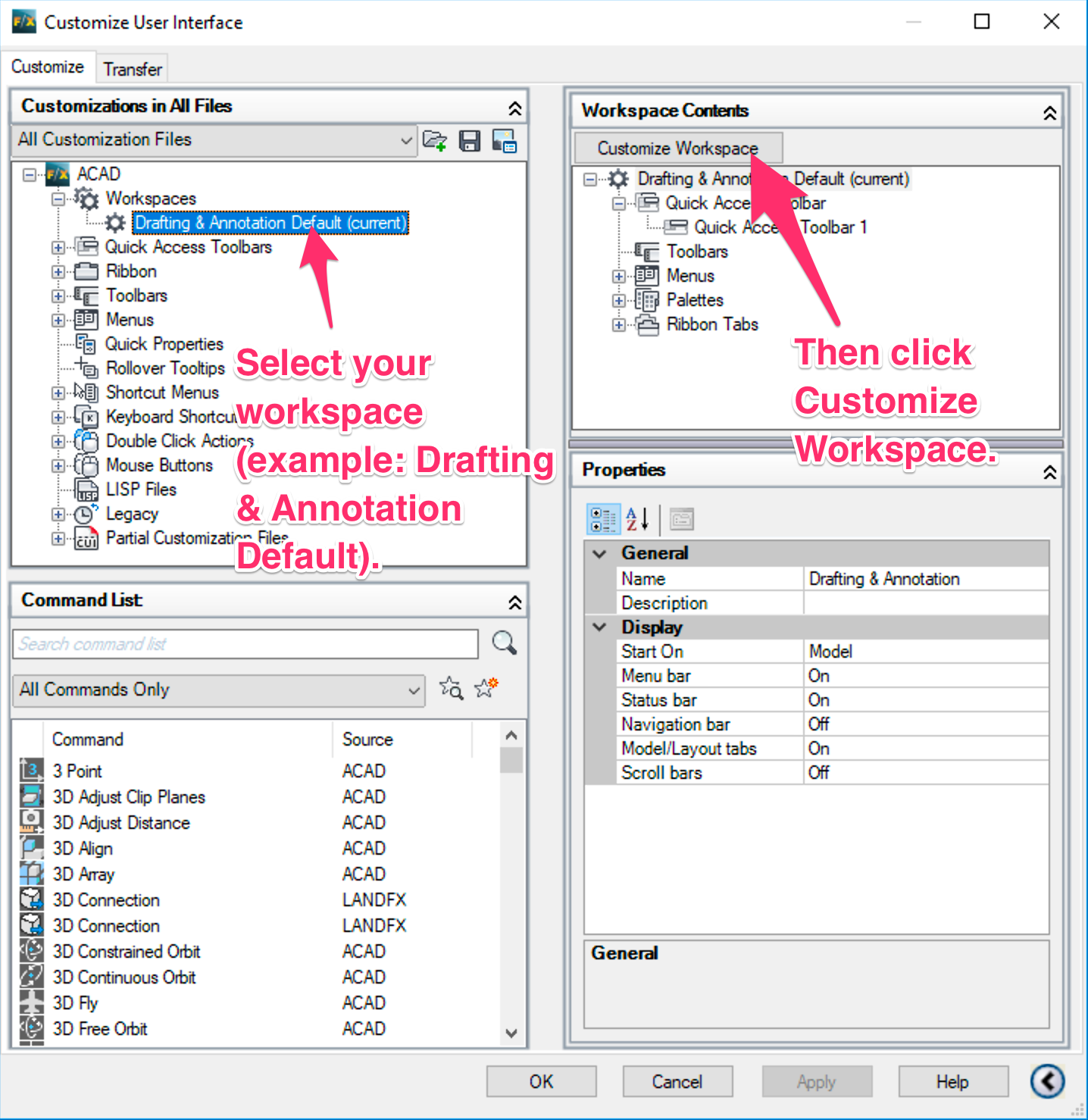Select Drafting & Annotation Default workspace in left tree
Viewport: 1088px width, 1120px height.
(x=270, y=223)
